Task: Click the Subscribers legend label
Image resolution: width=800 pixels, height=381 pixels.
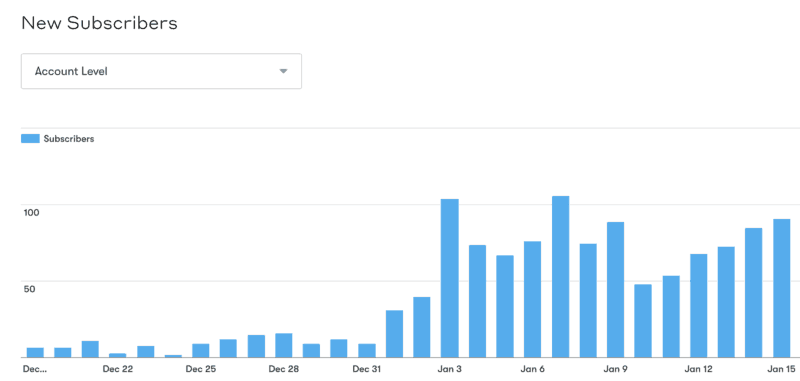Action: pos(69,139)
